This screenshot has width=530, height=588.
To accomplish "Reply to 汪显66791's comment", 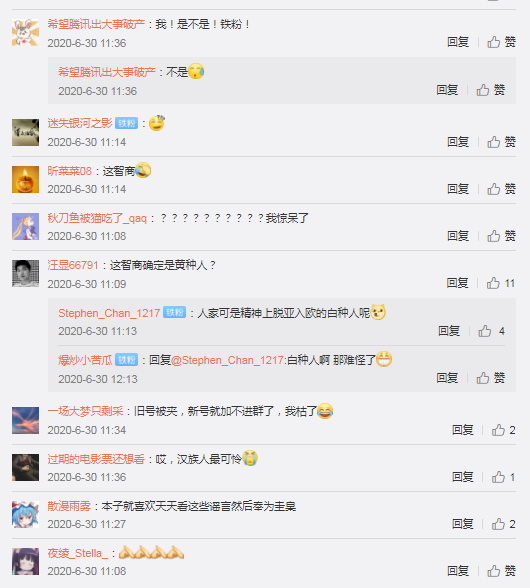I will pos(457,283).
